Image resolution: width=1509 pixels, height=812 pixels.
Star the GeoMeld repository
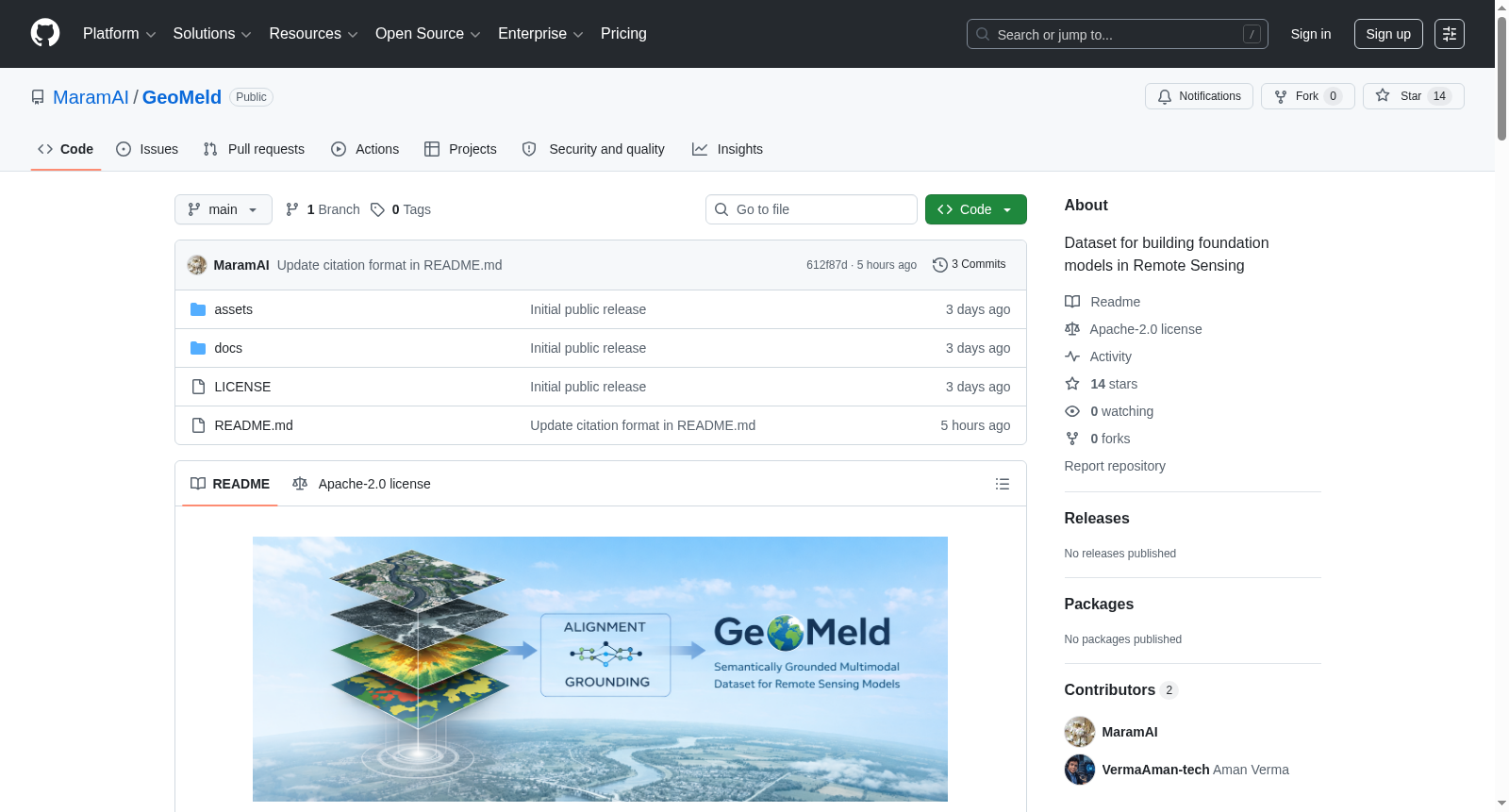[x=1413, y=96]
